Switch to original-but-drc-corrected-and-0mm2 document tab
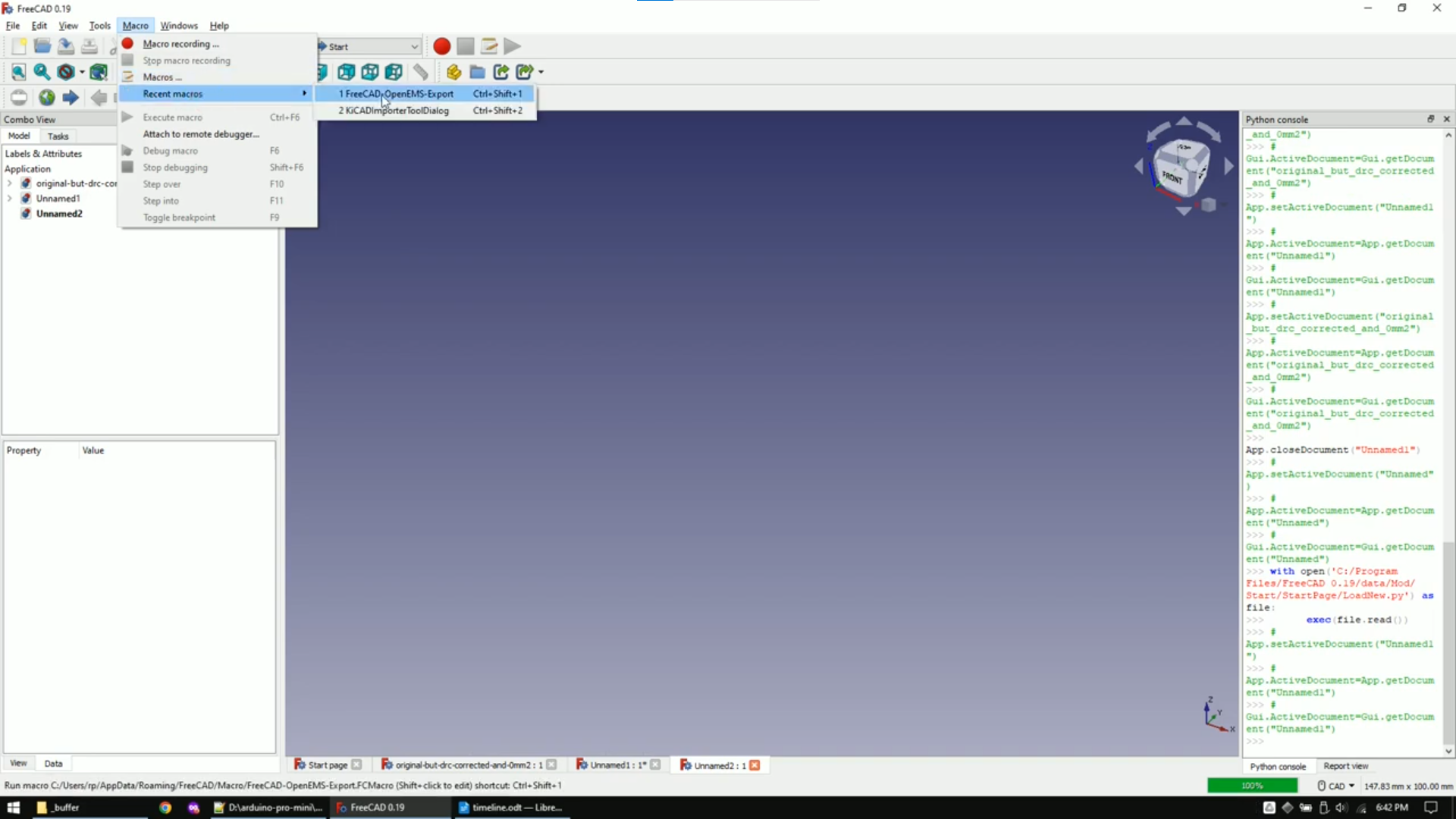This screenshot has width=1456, height=819. pyautogui.click(x=468, y=765)
